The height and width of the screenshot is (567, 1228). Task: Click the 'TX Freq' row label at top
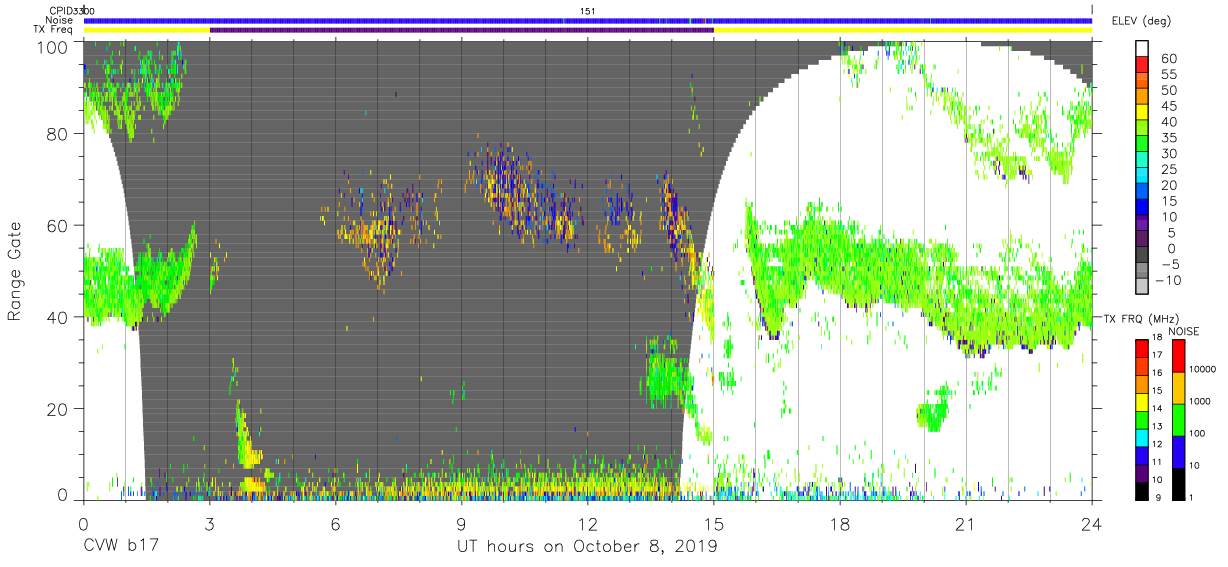coord(54,29)
